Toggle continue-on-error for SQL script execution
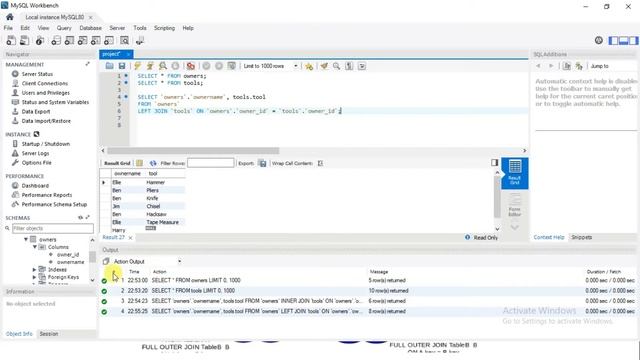The height and width of the screenshot is (360, 640). click(191, 66)
